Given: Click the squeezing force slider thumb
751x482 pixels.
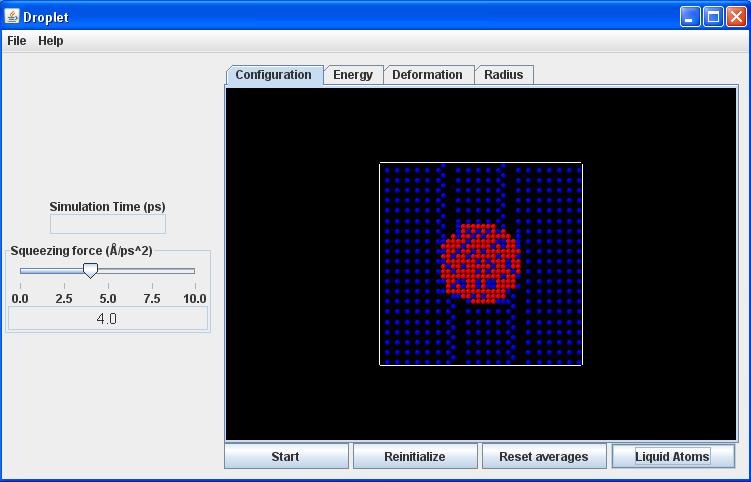Looking at the screenshot, I should point(90,270).
